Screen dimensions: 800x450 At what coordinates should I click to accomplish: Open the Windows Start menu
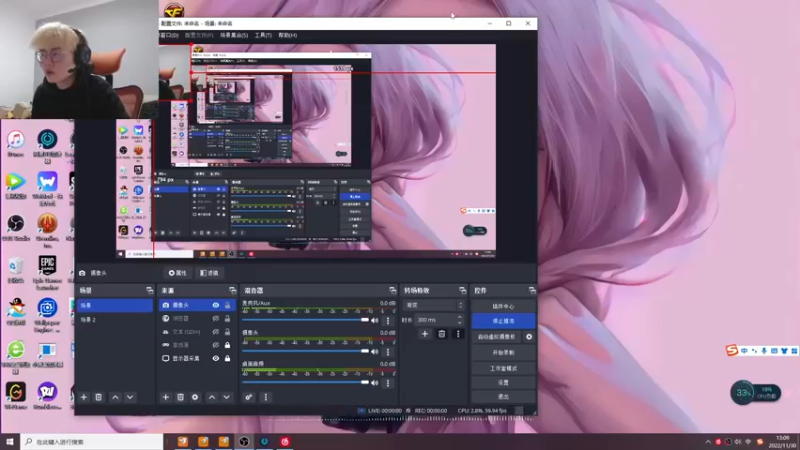coord(10,442)
